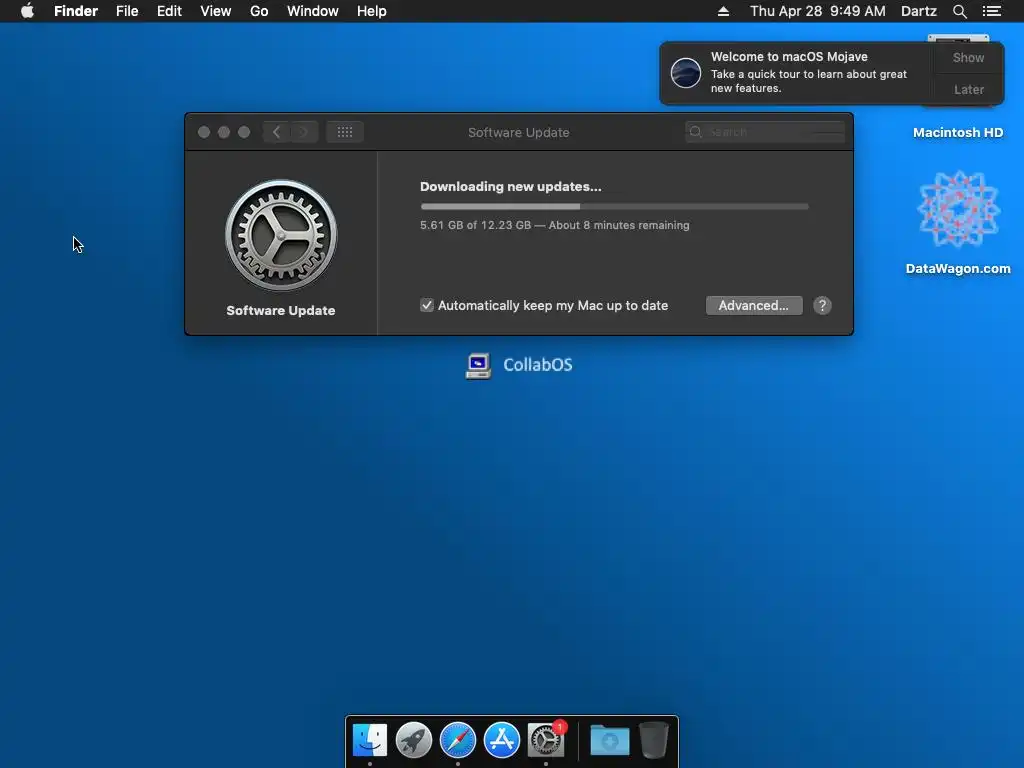Click the Downloading new updates heading
Viewport: 1024px width, 768px height.
click(x=511, y=187)
